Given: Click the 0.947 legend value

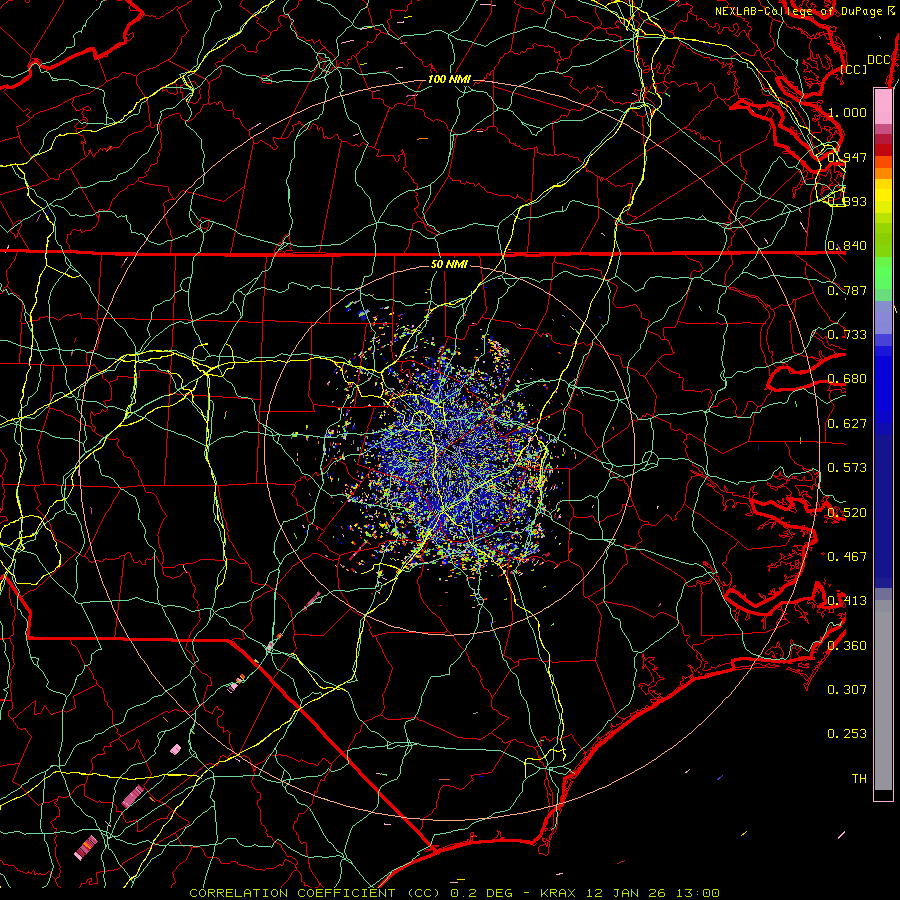Looking at the screenshot, I should point(847,157).
